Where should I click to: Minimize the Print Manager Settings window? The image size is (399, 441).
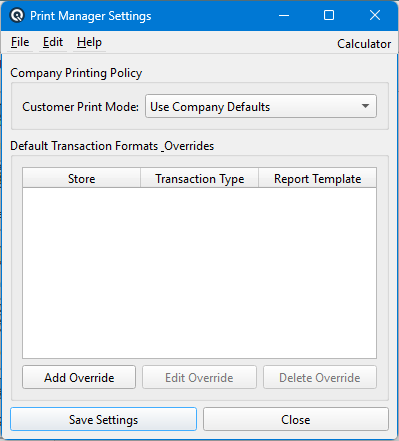coord(284,15)
